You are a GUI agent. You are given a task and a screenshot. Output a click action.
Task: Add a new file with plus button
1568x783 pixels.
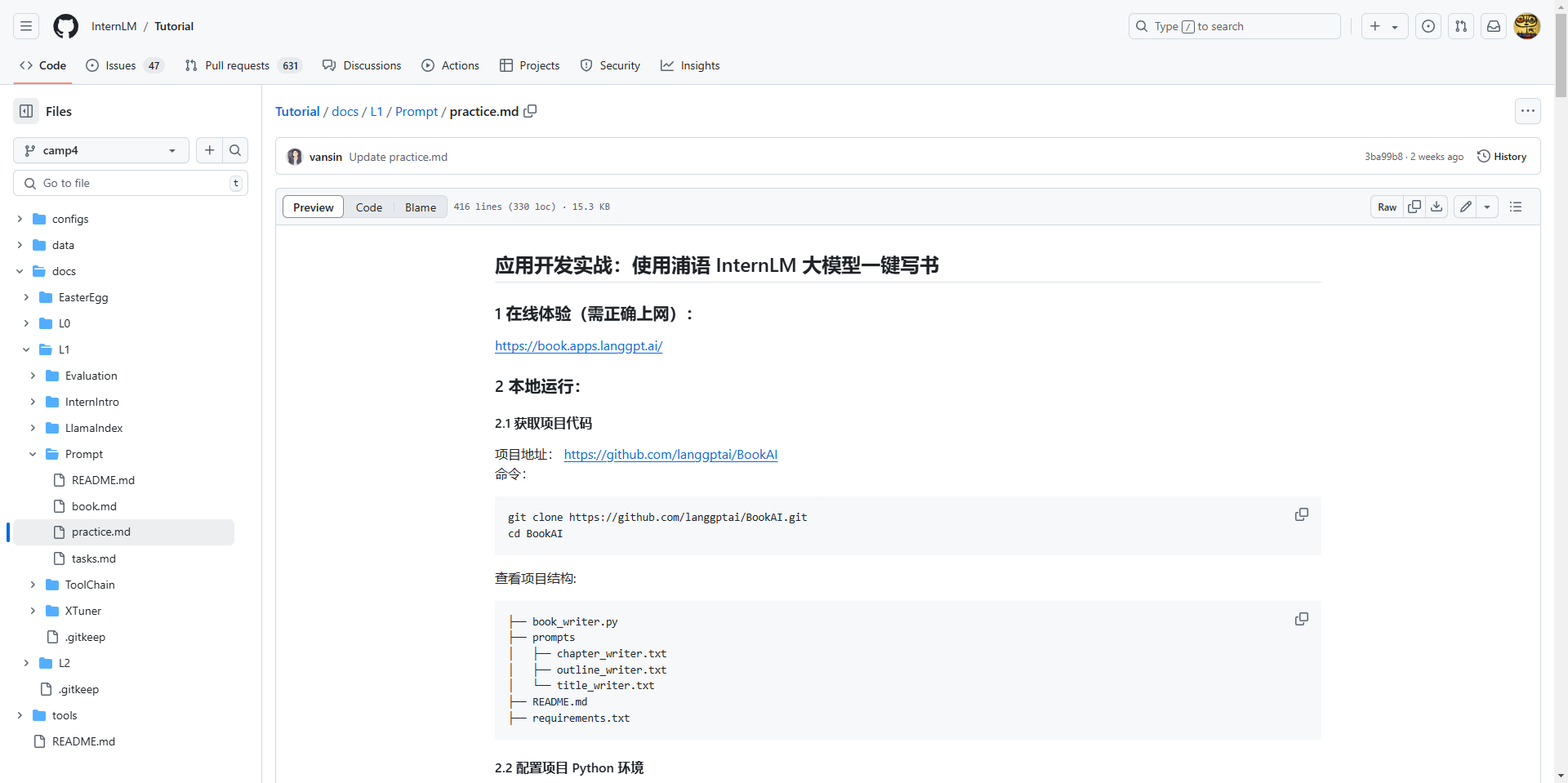pos(210,150)
